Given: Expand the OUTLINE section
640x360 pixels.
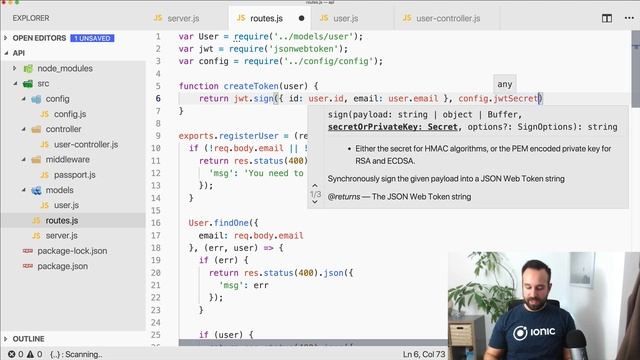Looking at the screenshot, I should point(6,339).
